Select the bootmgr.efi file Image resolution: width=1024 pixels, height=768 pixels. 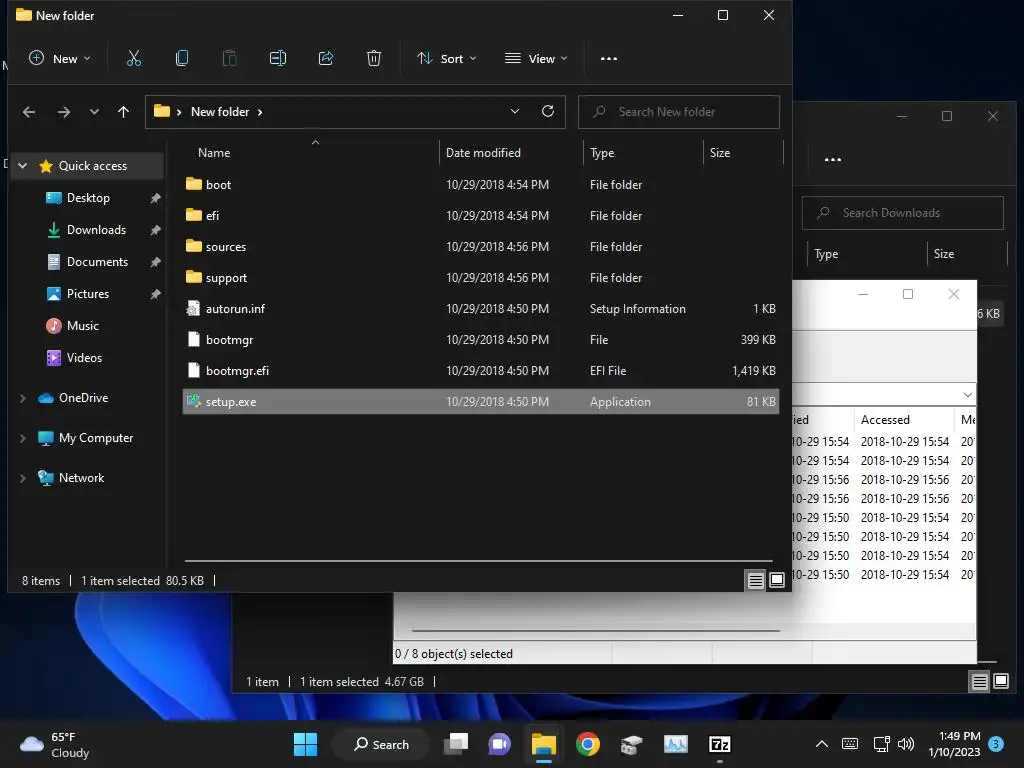tap(481, 371)
